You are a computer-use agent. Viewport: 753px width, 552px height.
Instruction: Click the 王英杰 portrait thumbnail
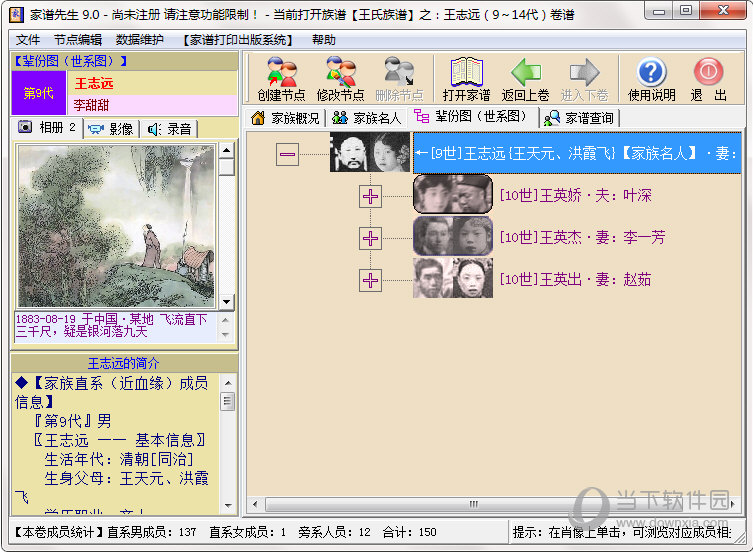point(453,236)
